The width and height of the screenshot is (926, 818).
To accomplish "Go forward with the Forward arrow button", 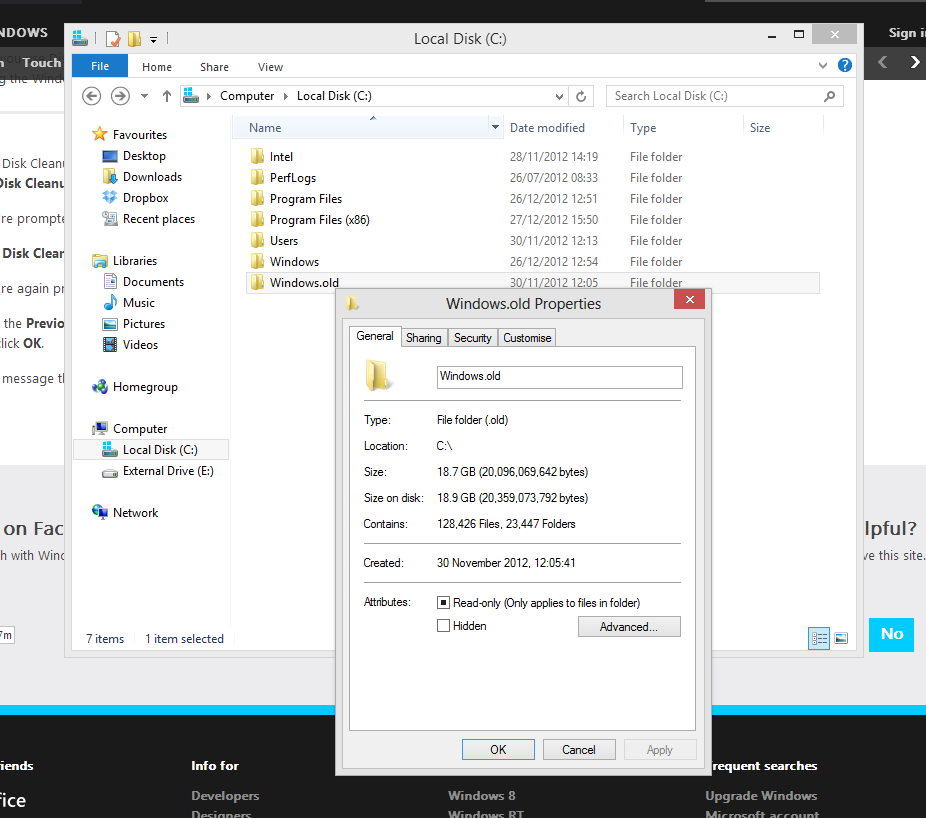I will point(120,96).
